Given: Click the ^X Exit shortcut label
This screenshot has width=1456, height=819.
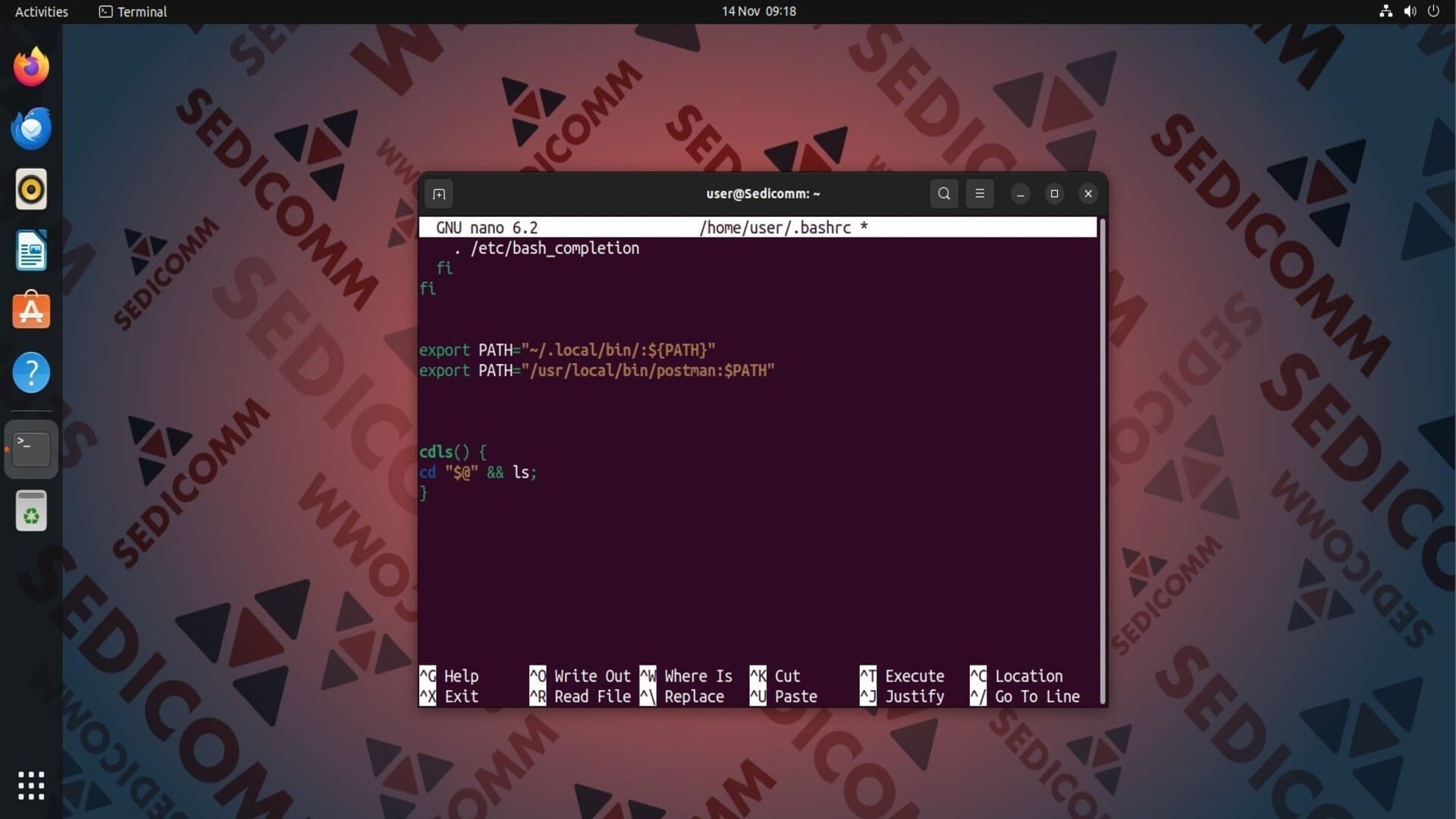Looking at the screenshot, I should point(449,696).
